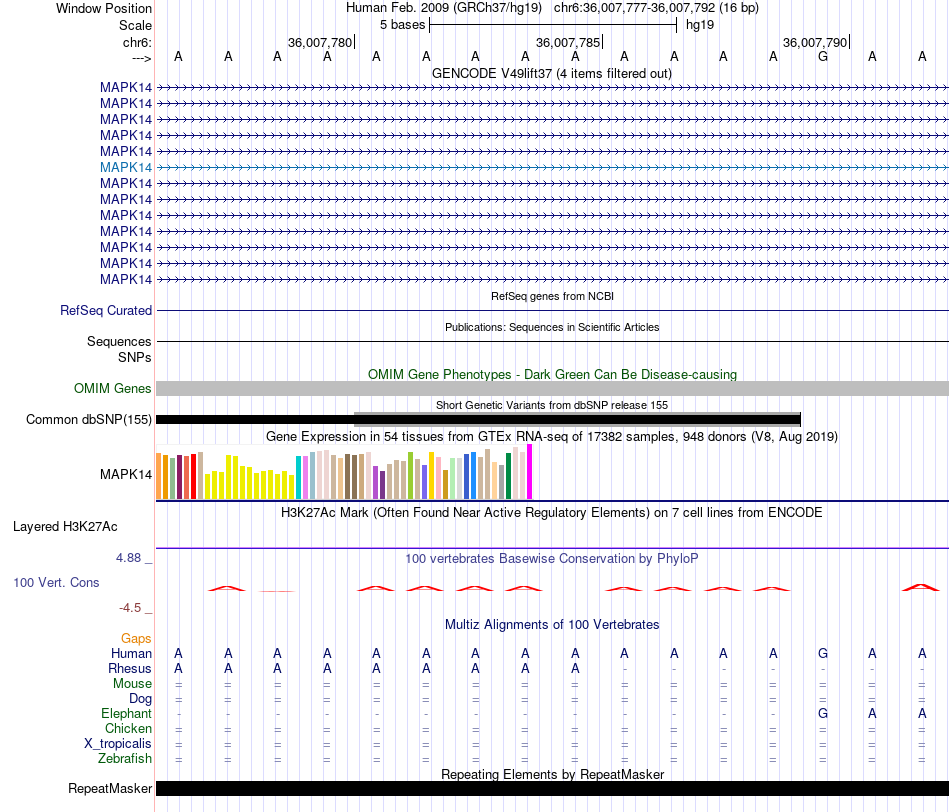Click the black MAPK14 label beside GTEx chart
The width and height of the screenshot is (950, 812).
(x=126, y=474)
